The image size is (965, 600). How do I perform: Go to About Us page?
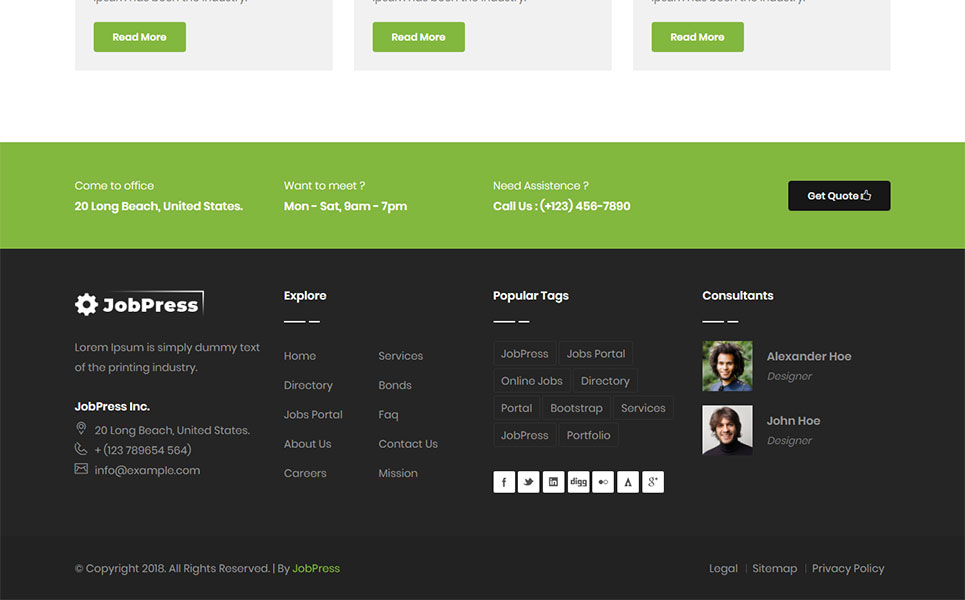308,444
